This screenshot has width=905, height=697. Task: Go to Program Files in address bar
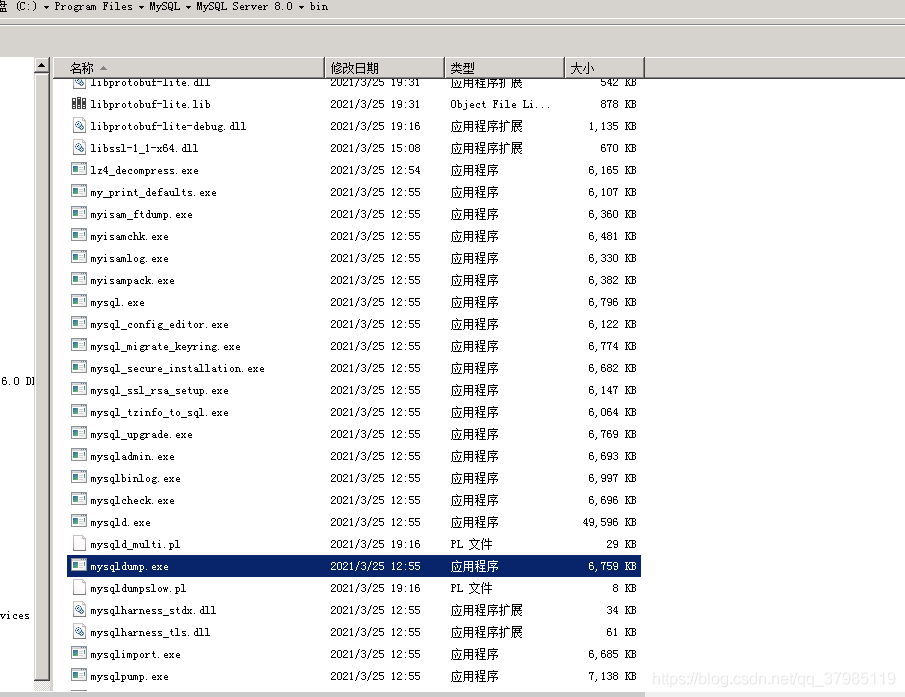click(94, 6)
